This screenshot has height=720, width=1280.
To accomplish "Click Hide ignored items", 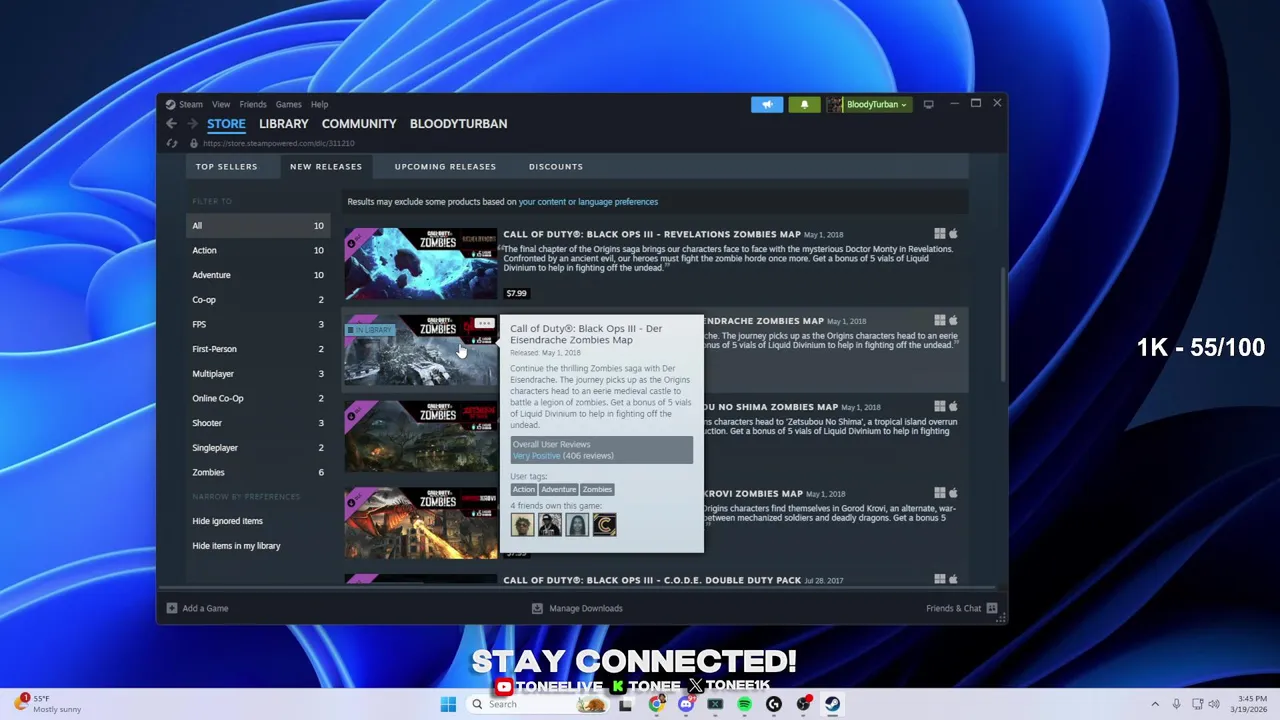I will [227, 521].
